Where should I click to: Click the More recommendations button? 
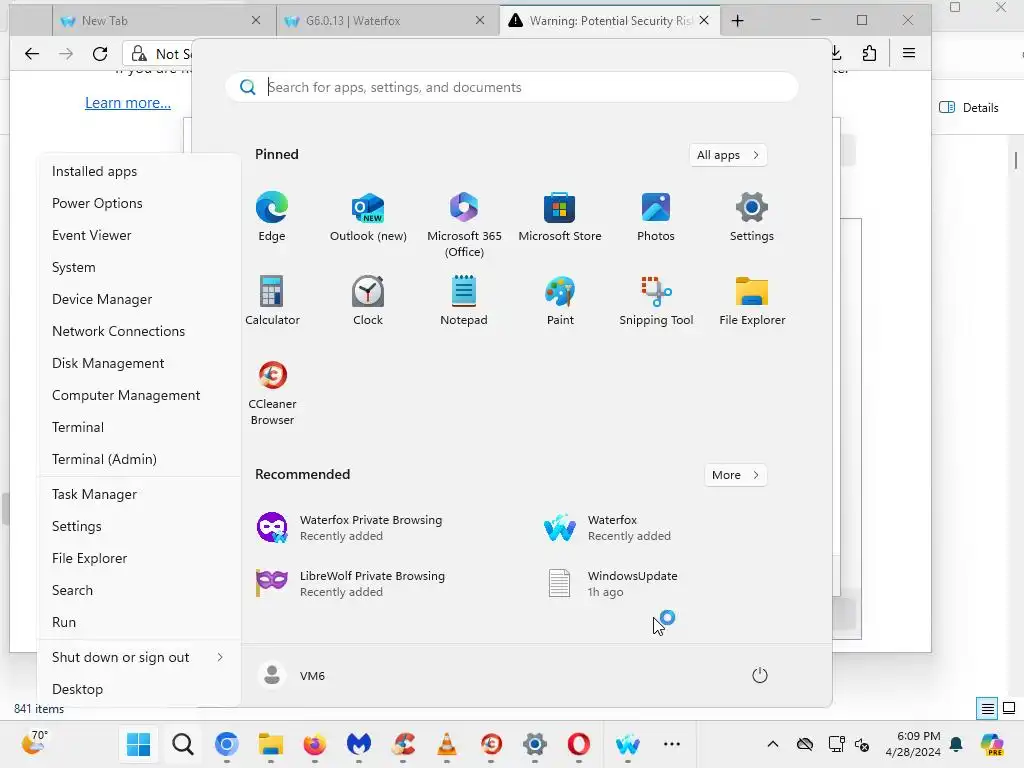735,475
